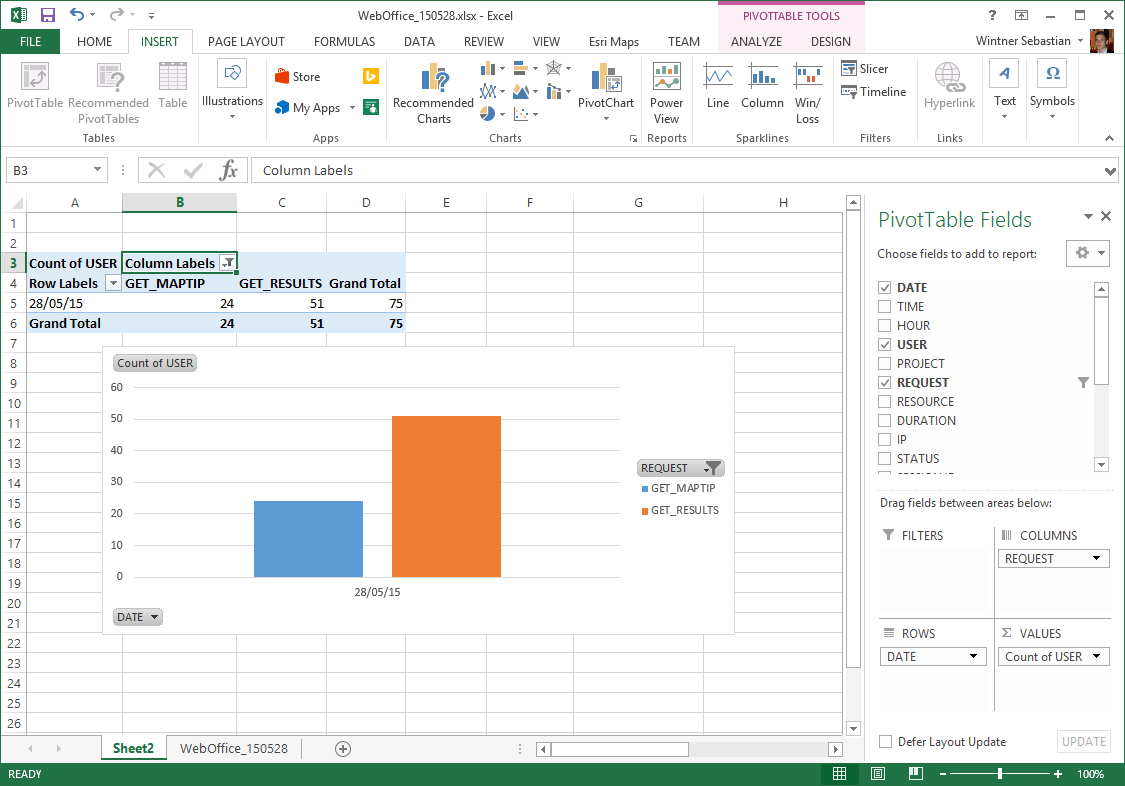The height and width of the screenshot is (786, 1125).
Task: Open Recommended Charts
Action: point(432,92)
